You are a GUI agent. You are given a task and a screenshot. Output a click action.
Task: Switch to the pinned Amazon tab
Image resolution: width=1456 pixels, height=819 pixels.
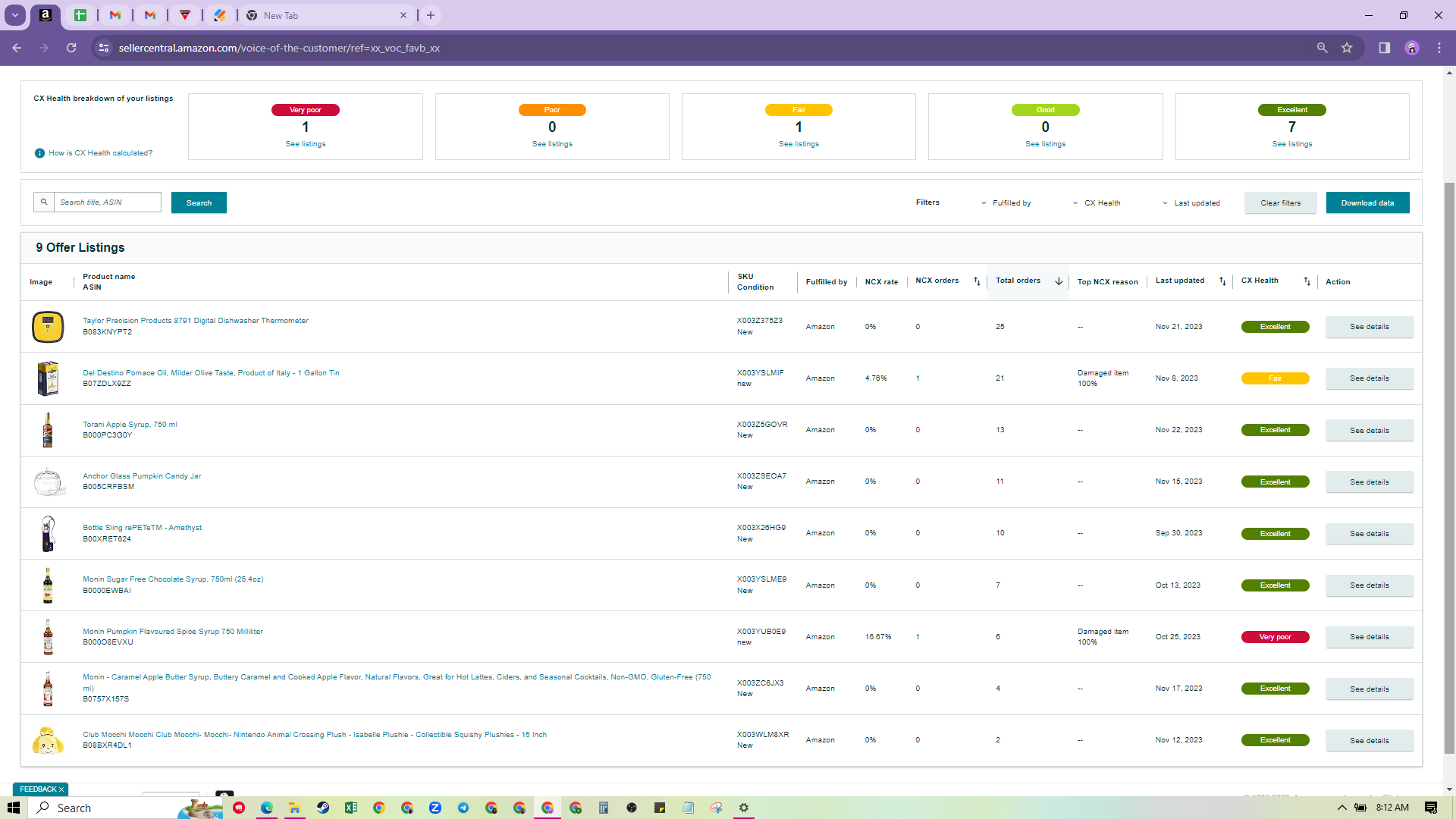click(x=45, y=15)
